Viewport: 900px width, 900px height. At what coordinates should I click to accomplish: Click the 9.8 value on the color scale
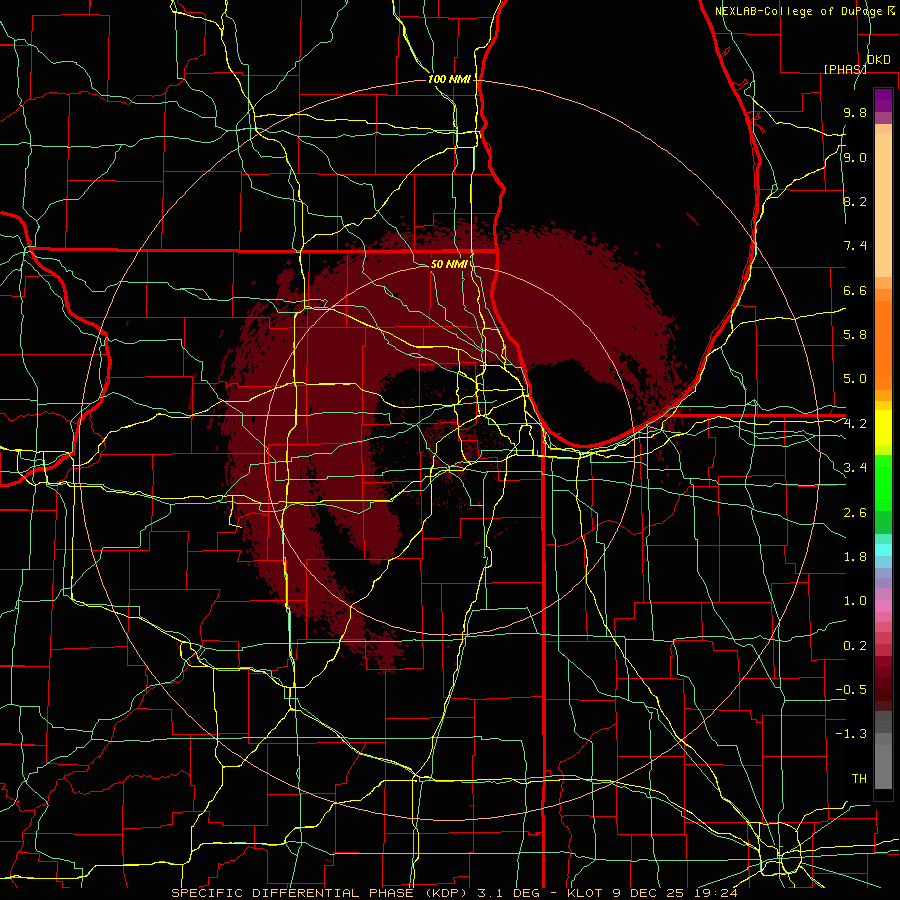coord(855,113)
